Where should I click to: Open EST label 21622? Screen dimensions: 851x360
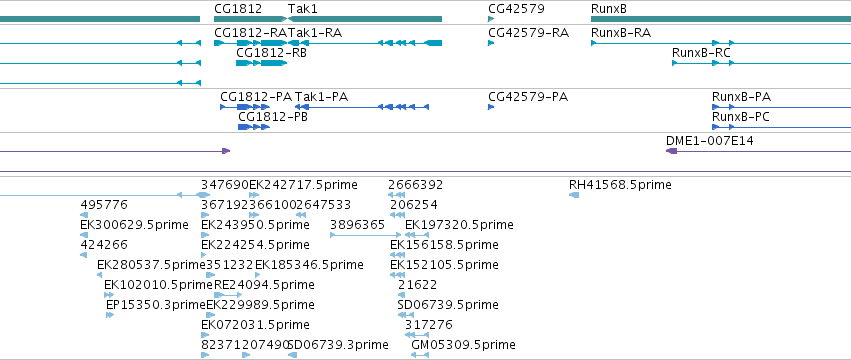click(417, 285)
